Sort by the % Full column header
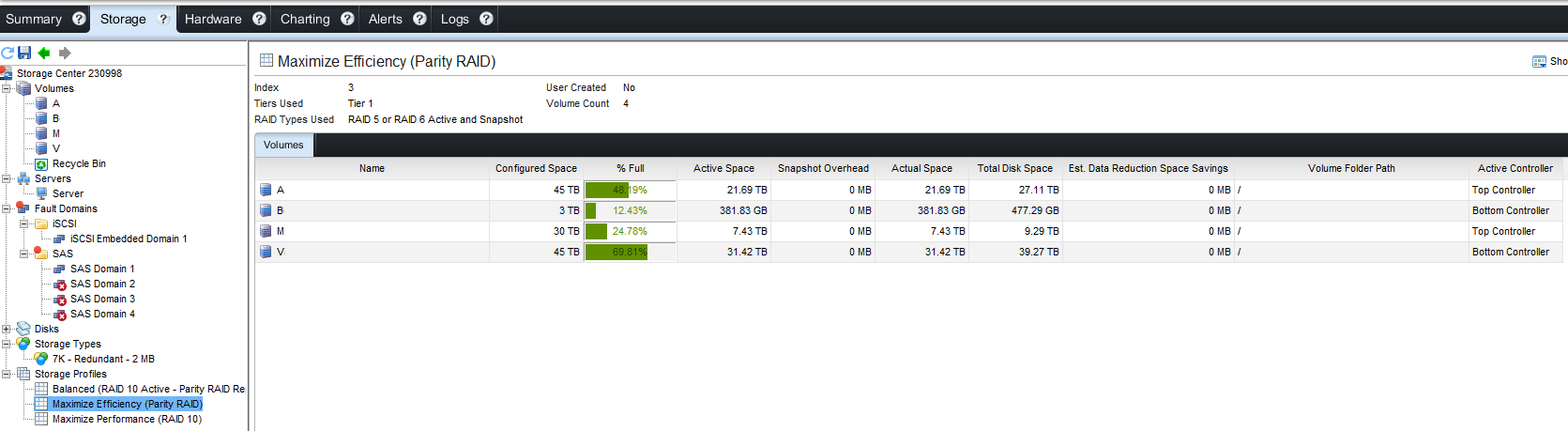The width and height of the screenshot is (1568, 431). coord(630,168)
